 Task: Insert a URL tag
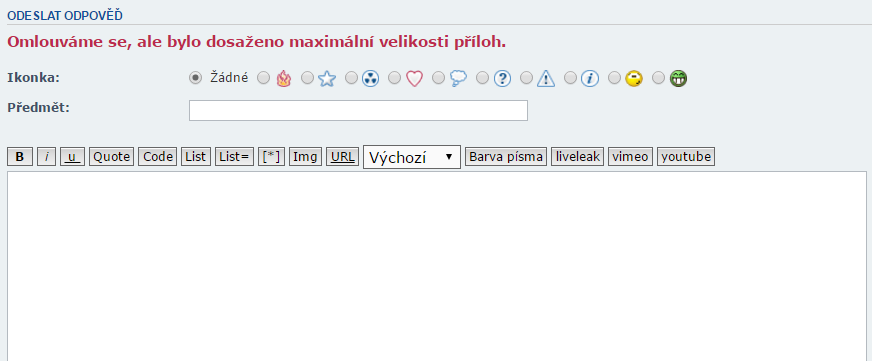(342, 157)
